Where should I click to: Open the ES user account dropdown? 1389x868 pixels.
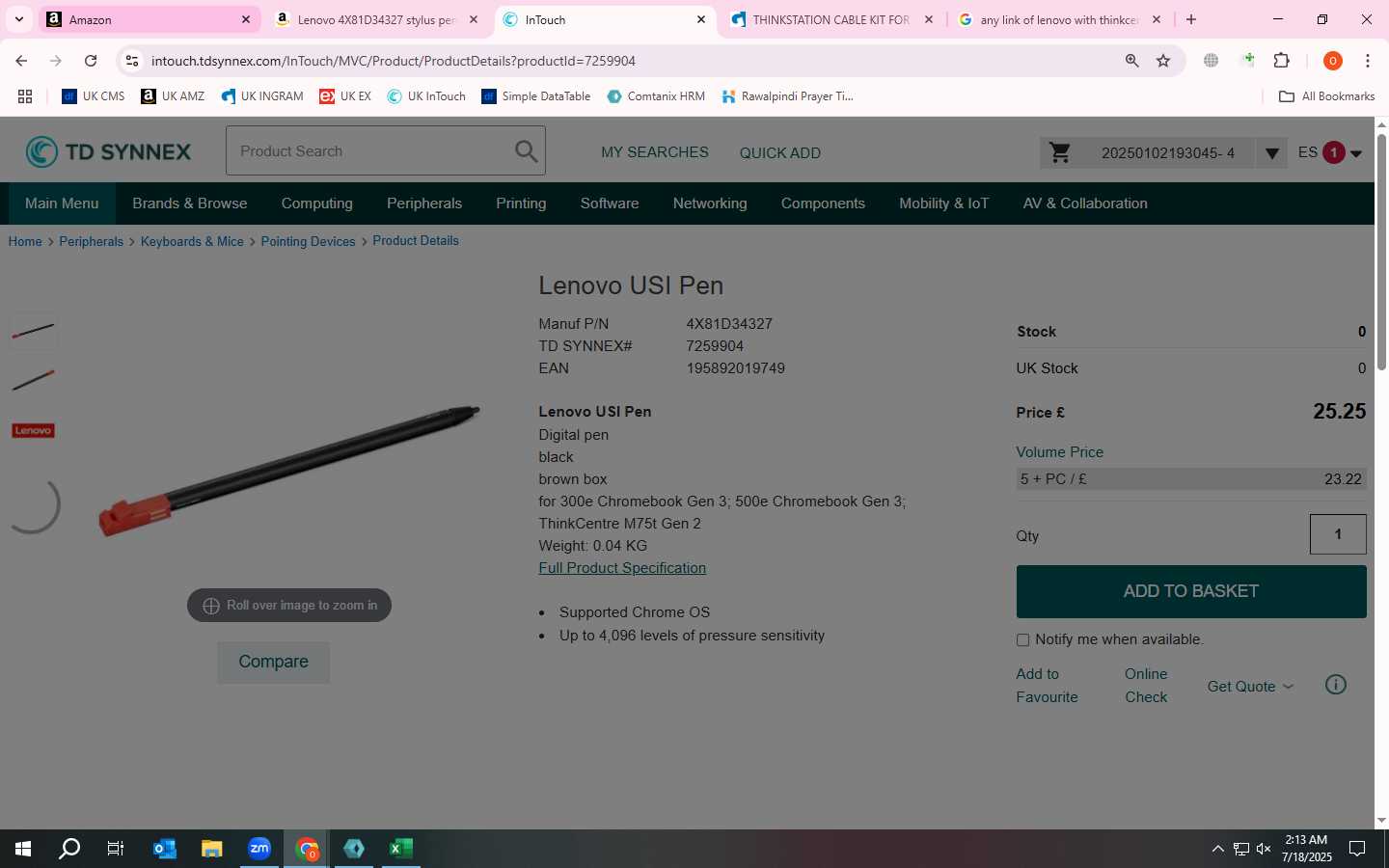[1330, 152]
